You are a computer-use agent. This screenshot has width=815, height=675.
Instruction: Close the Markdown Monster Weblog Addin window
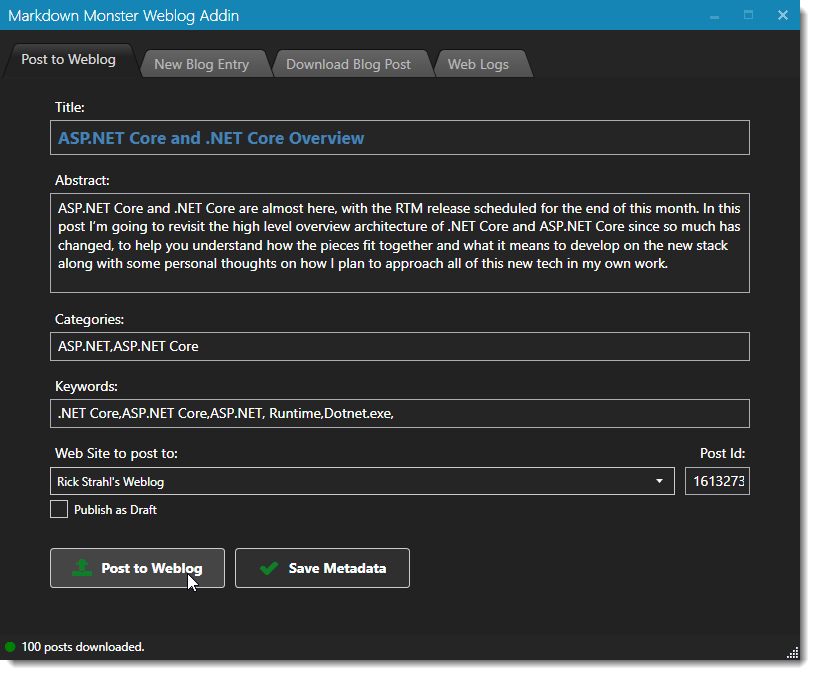point(783,15)
